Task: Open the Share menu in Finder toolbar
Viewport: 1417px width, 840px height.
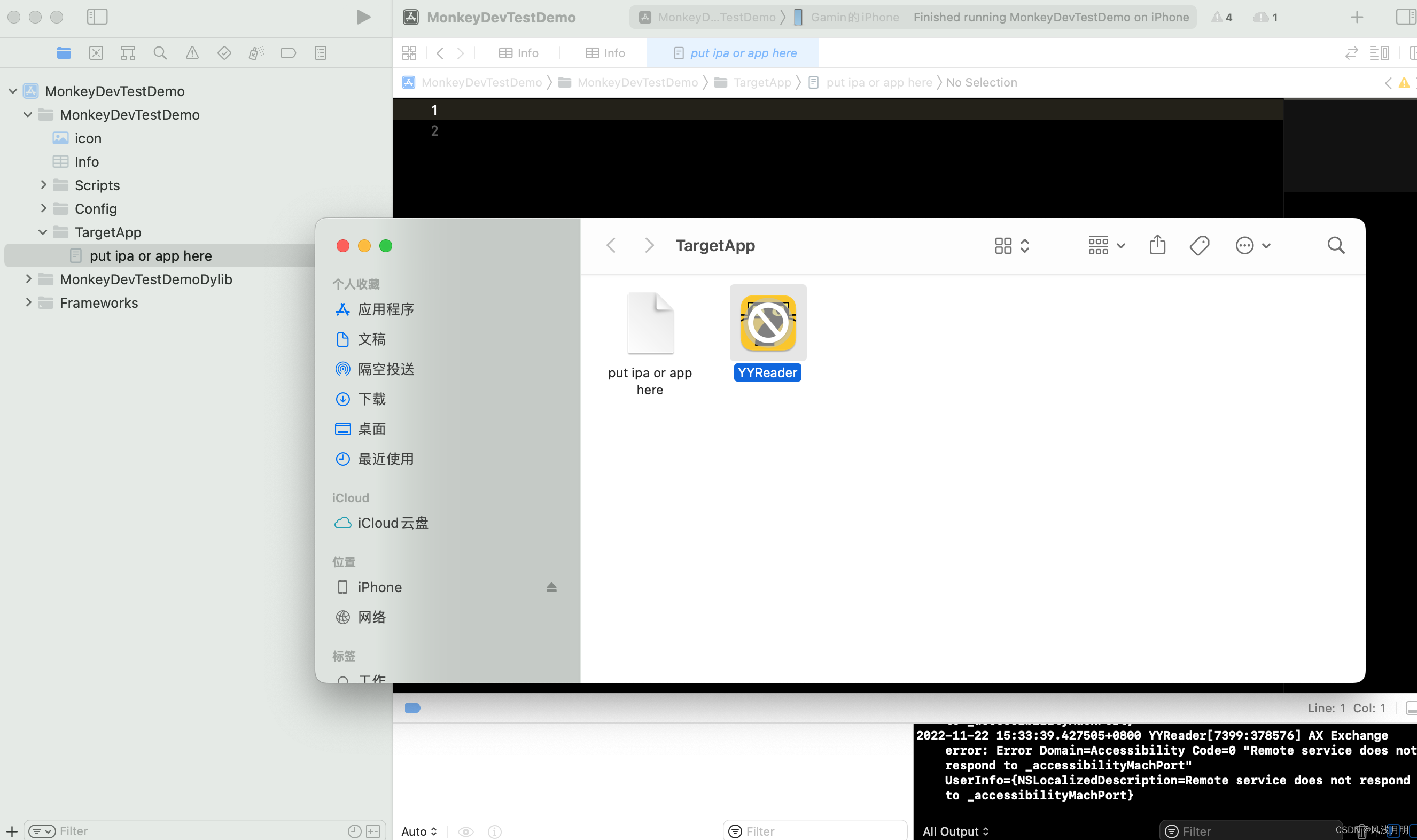Action: pos(1157,245)
